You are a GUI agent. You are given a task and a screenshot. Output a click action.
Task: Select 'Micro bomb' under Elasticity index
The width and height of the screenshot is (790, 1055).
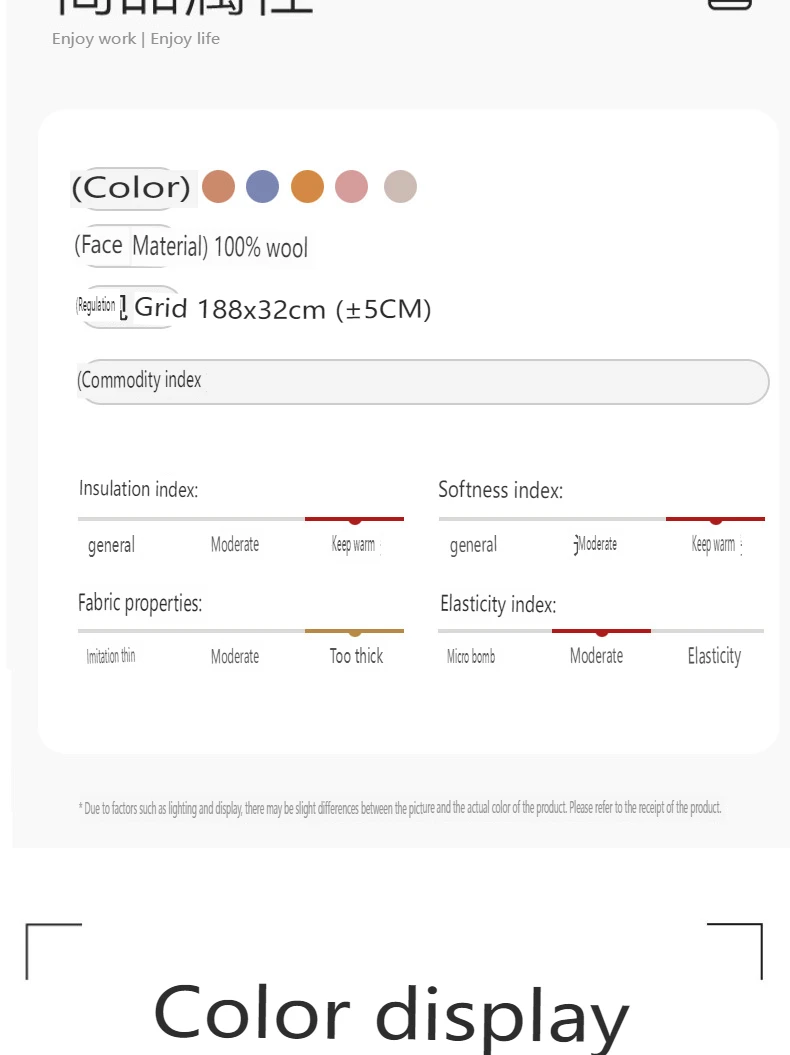(x=471, y=657)
